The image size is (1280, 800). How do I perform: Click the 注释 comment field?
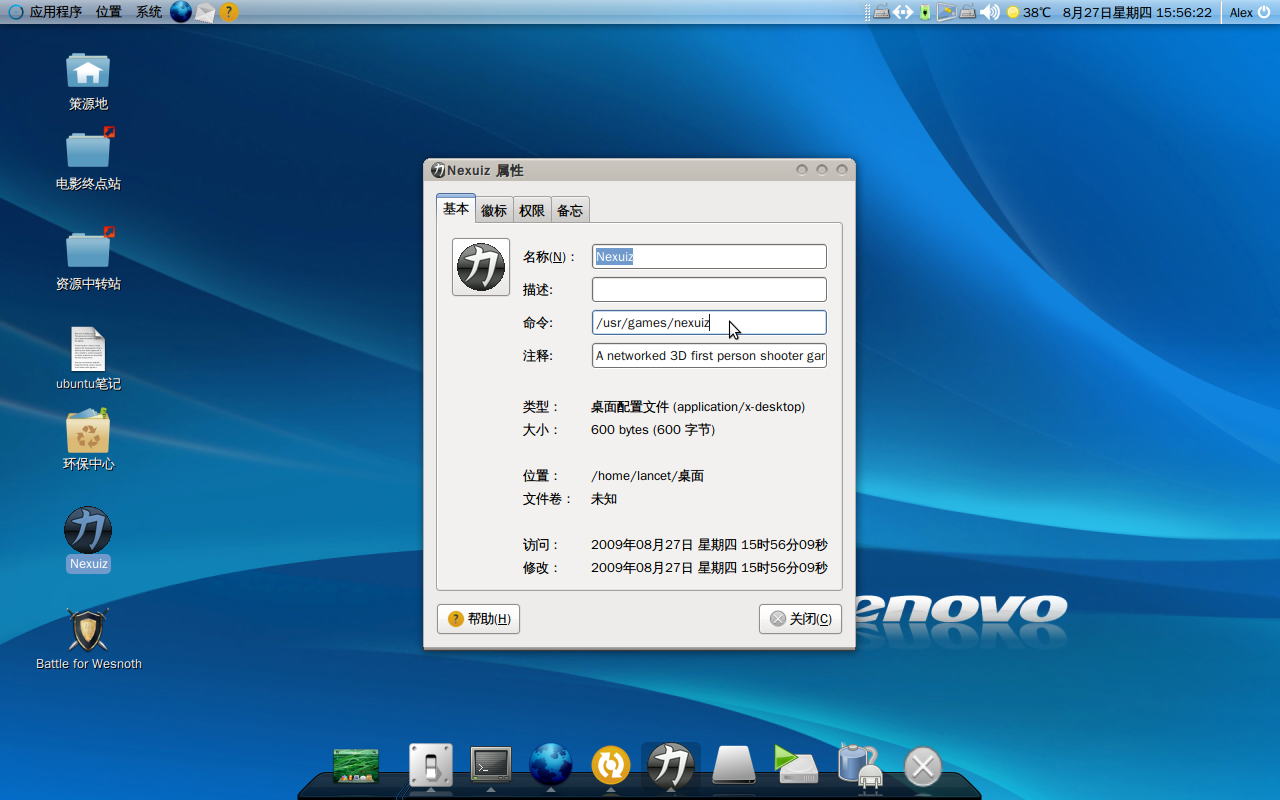pyautogui.click(x=709, y=355)
